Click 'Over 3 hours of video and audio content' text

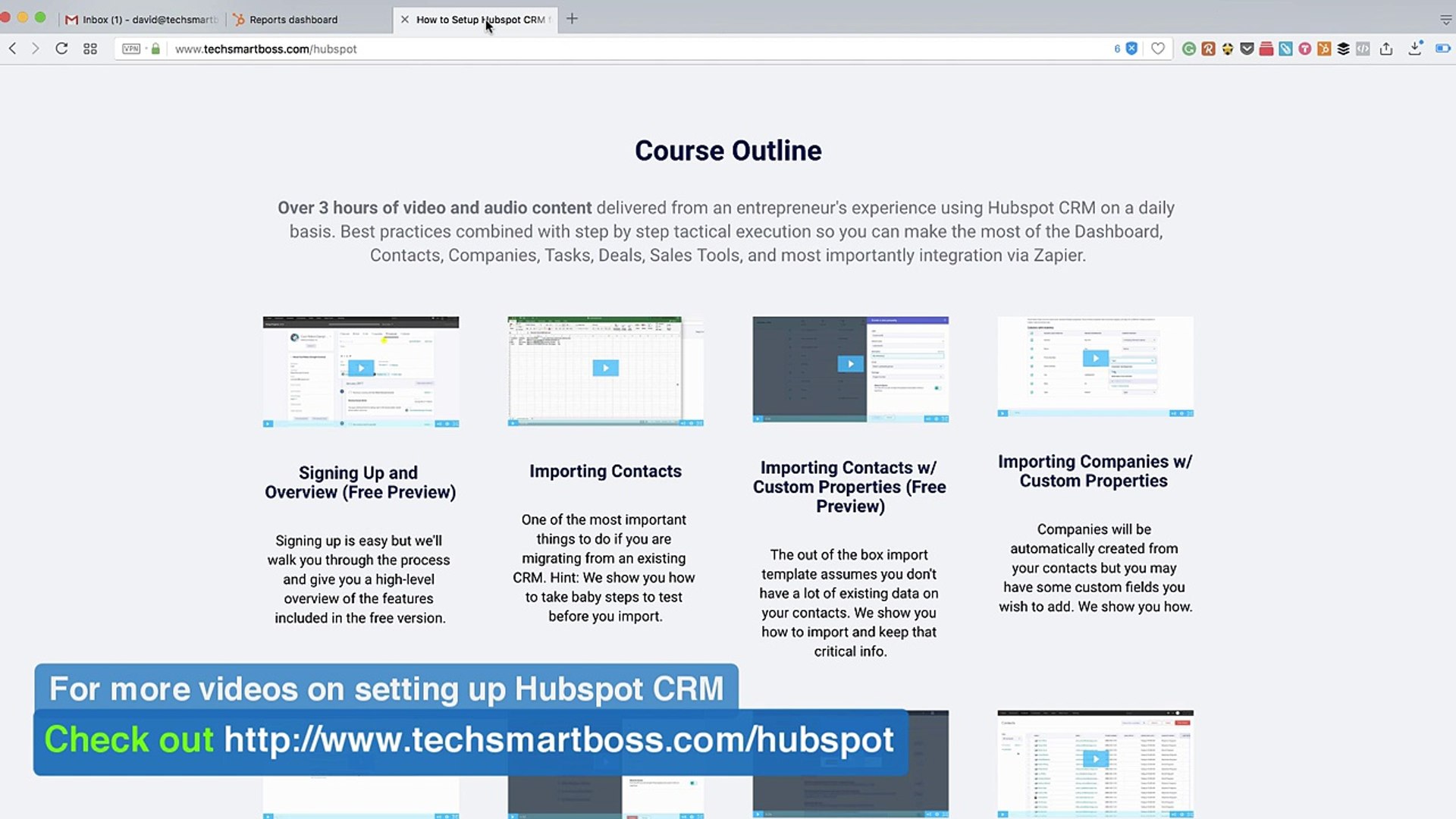pos(435,208)
